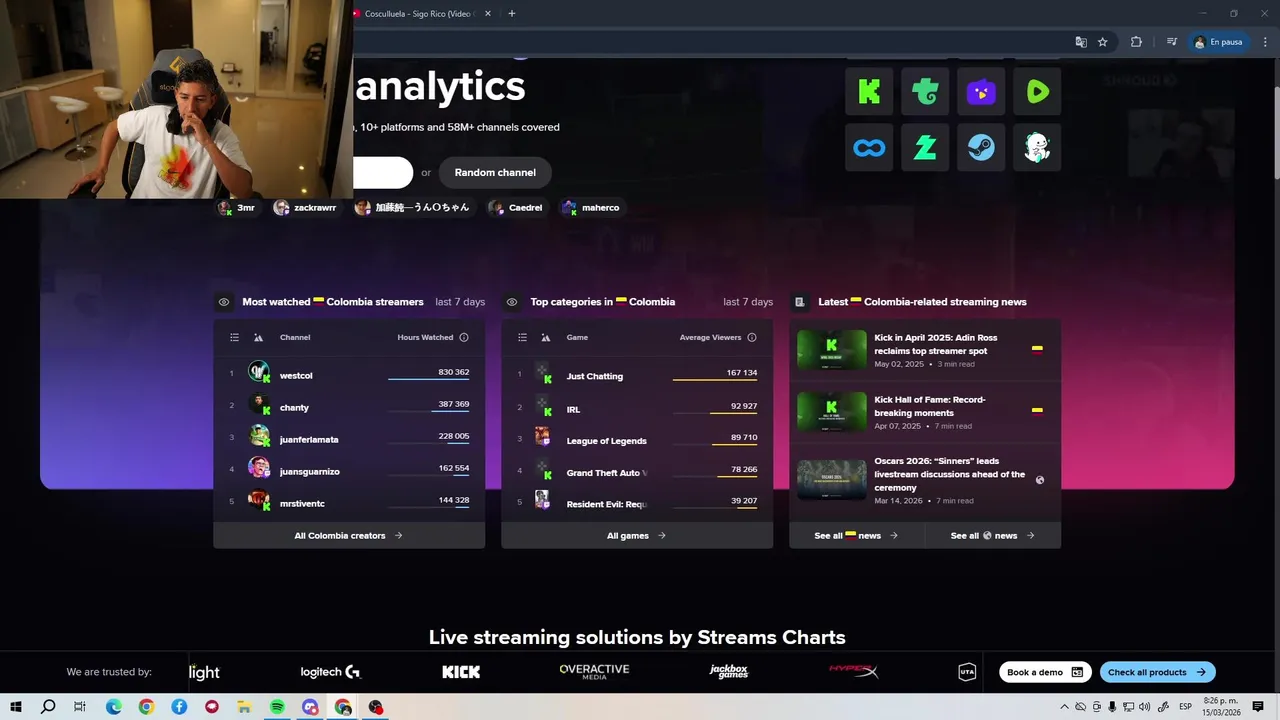Viewport: 1280px width, 720px height.
Task: Open the green play-arrow platform tile
Action: [1037, 92]
